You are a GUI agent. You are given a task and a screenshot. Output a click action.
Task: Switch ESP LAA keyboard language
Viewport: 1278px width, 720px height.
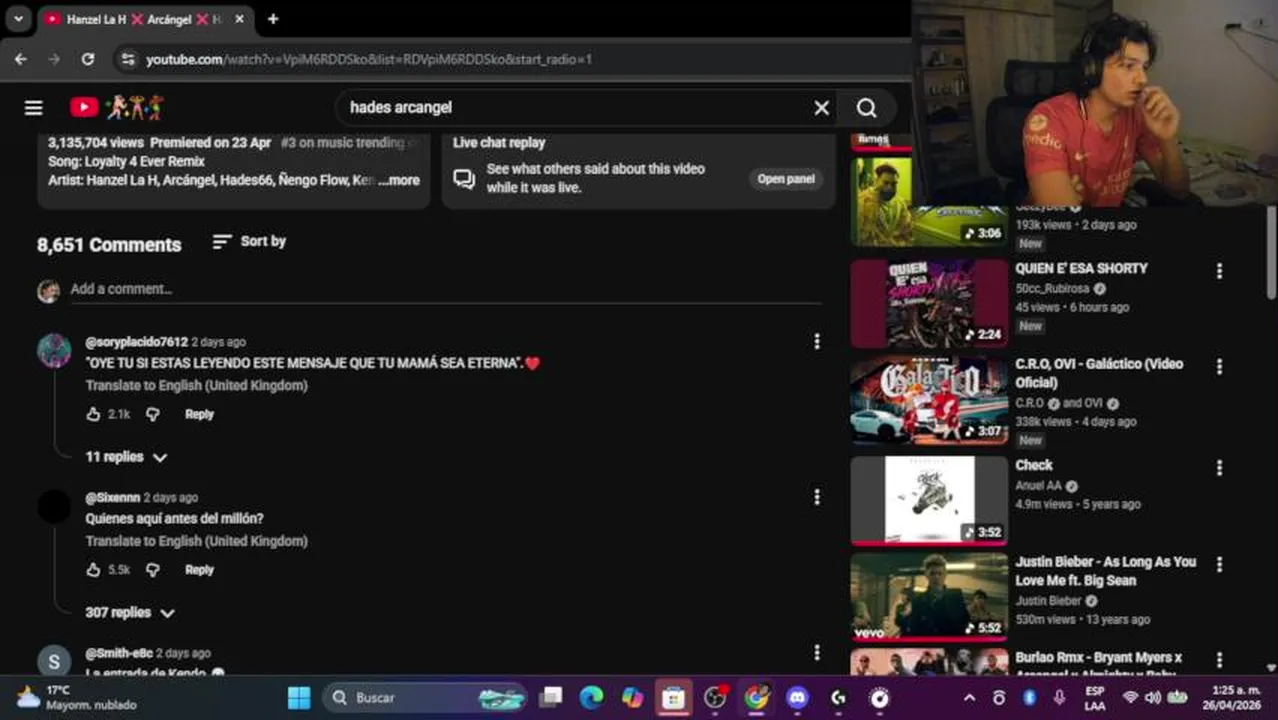point(1095,697)
